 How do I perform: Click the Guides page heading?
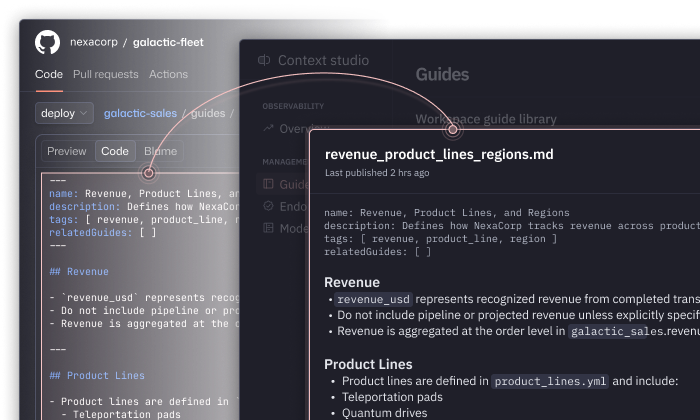point(442,75)
